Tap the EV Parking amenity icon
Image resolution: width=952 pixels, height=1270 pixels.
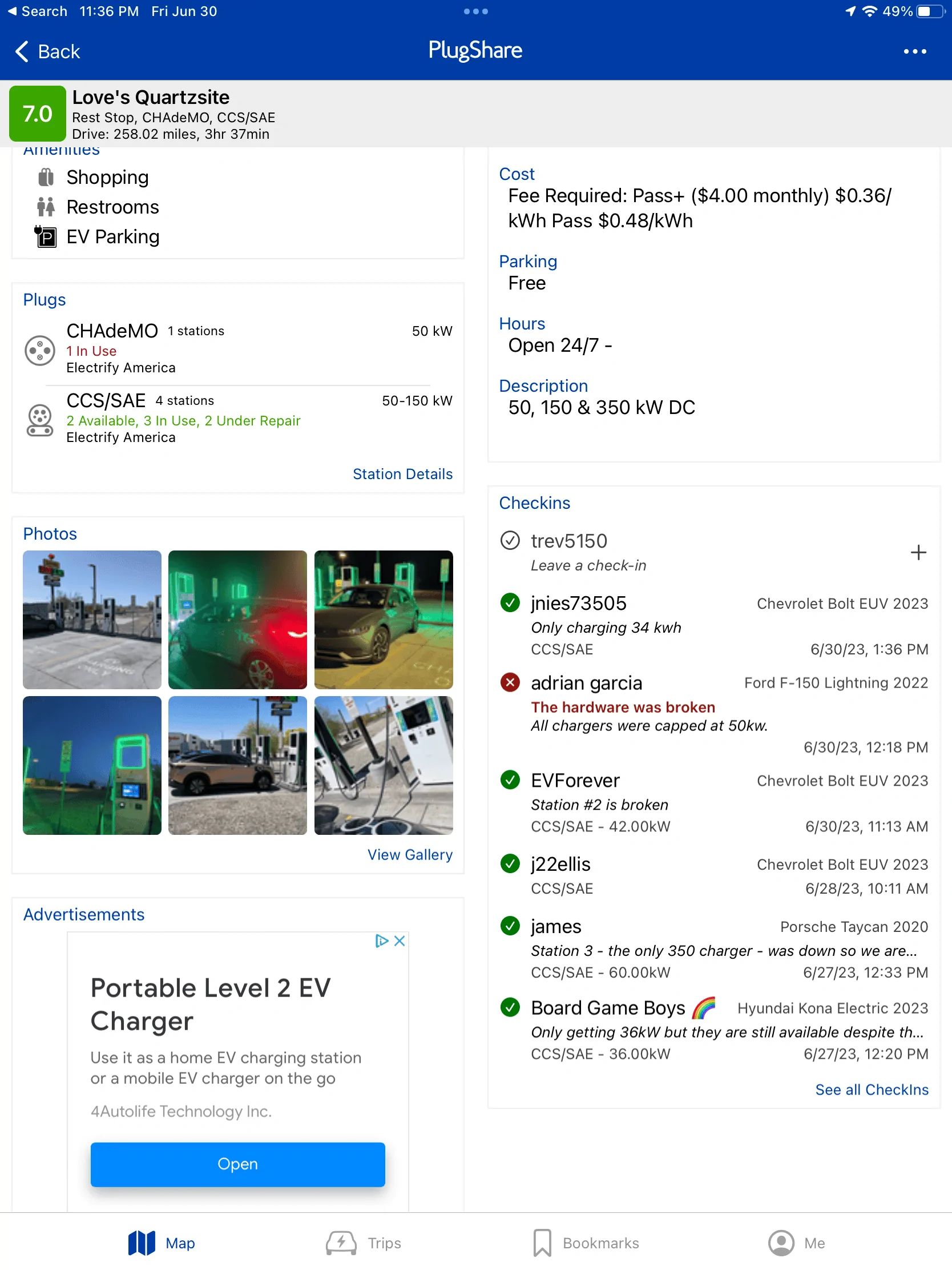(46, 236)
